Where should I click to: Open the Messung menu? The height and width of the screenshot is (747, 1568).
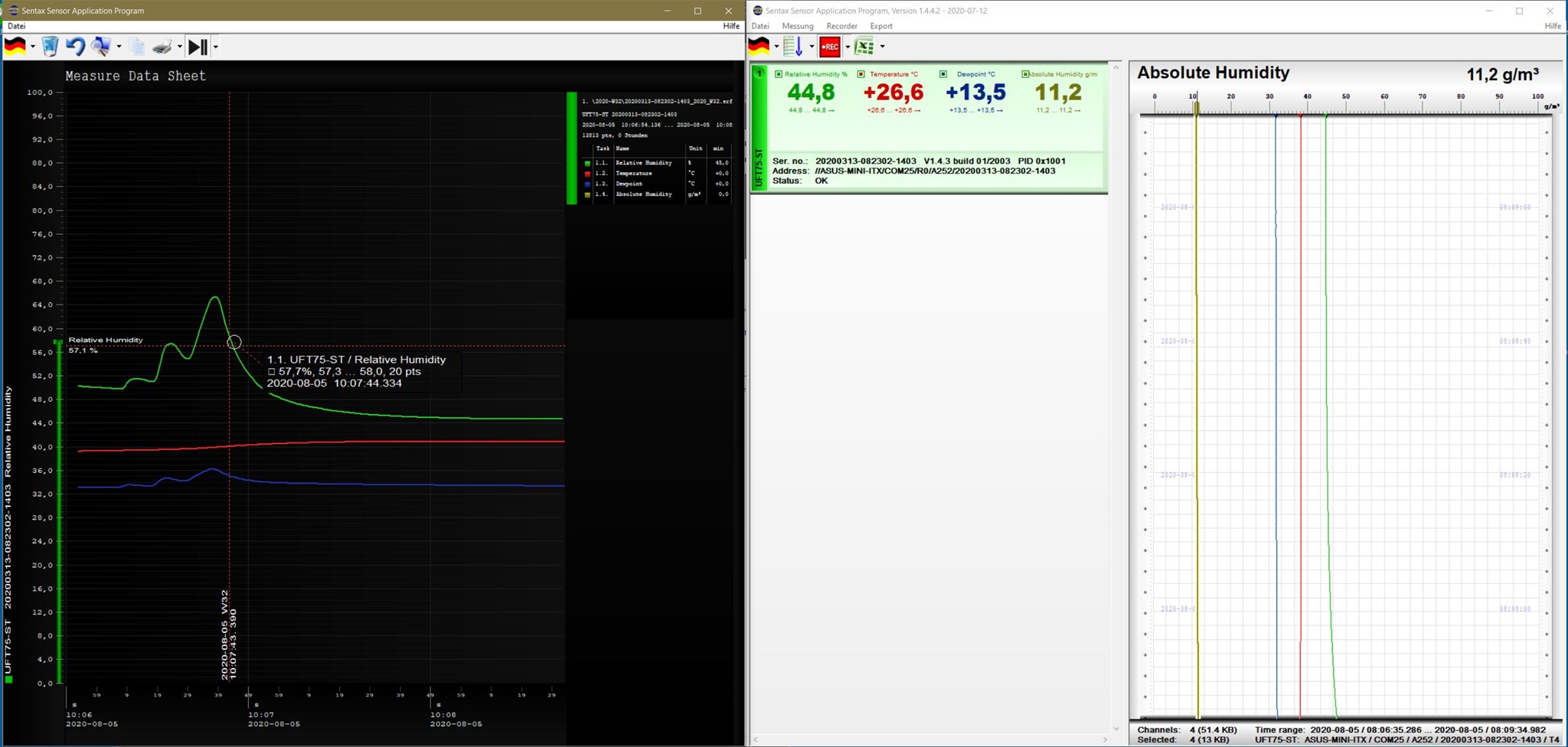[797, 26]
